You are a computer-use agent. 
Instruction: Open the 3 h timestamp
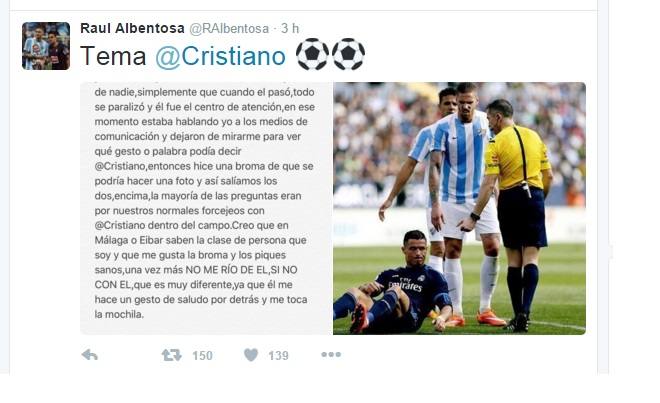(x=290, y=29)
